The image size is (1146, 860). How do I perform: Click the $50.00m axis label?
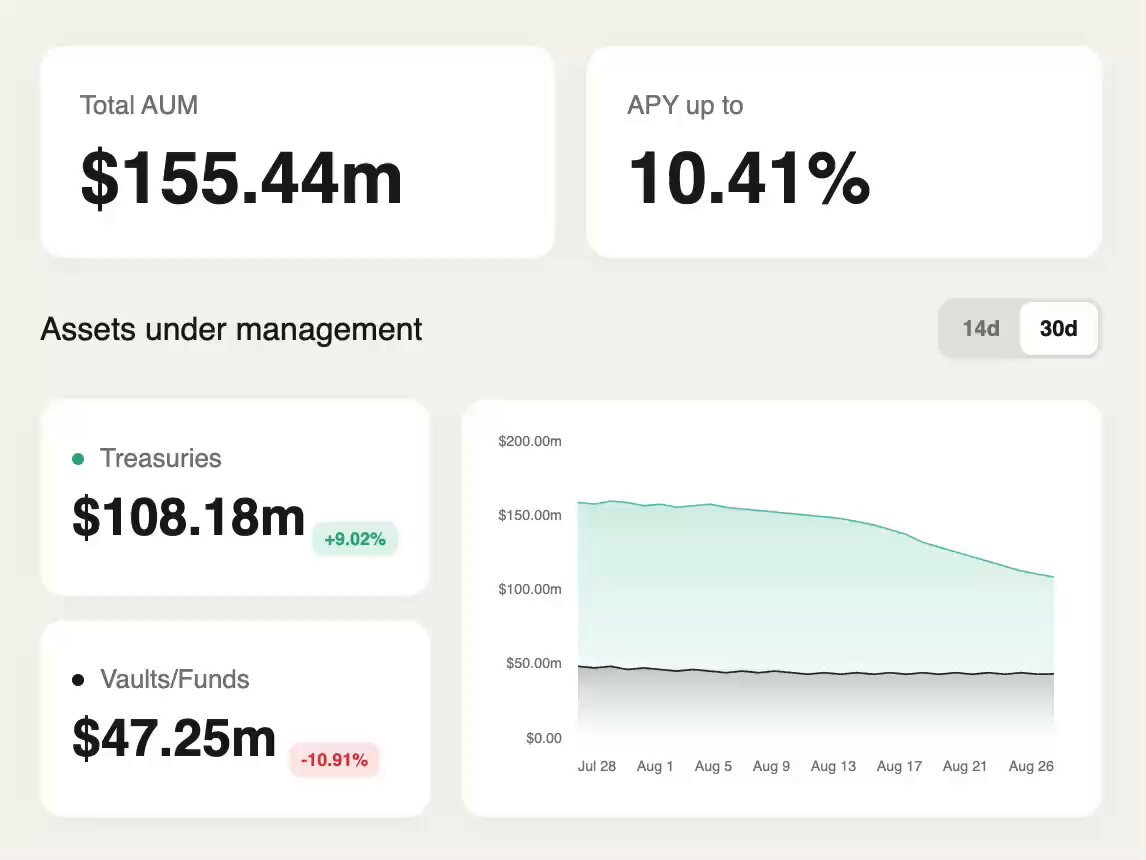[534, 663]
